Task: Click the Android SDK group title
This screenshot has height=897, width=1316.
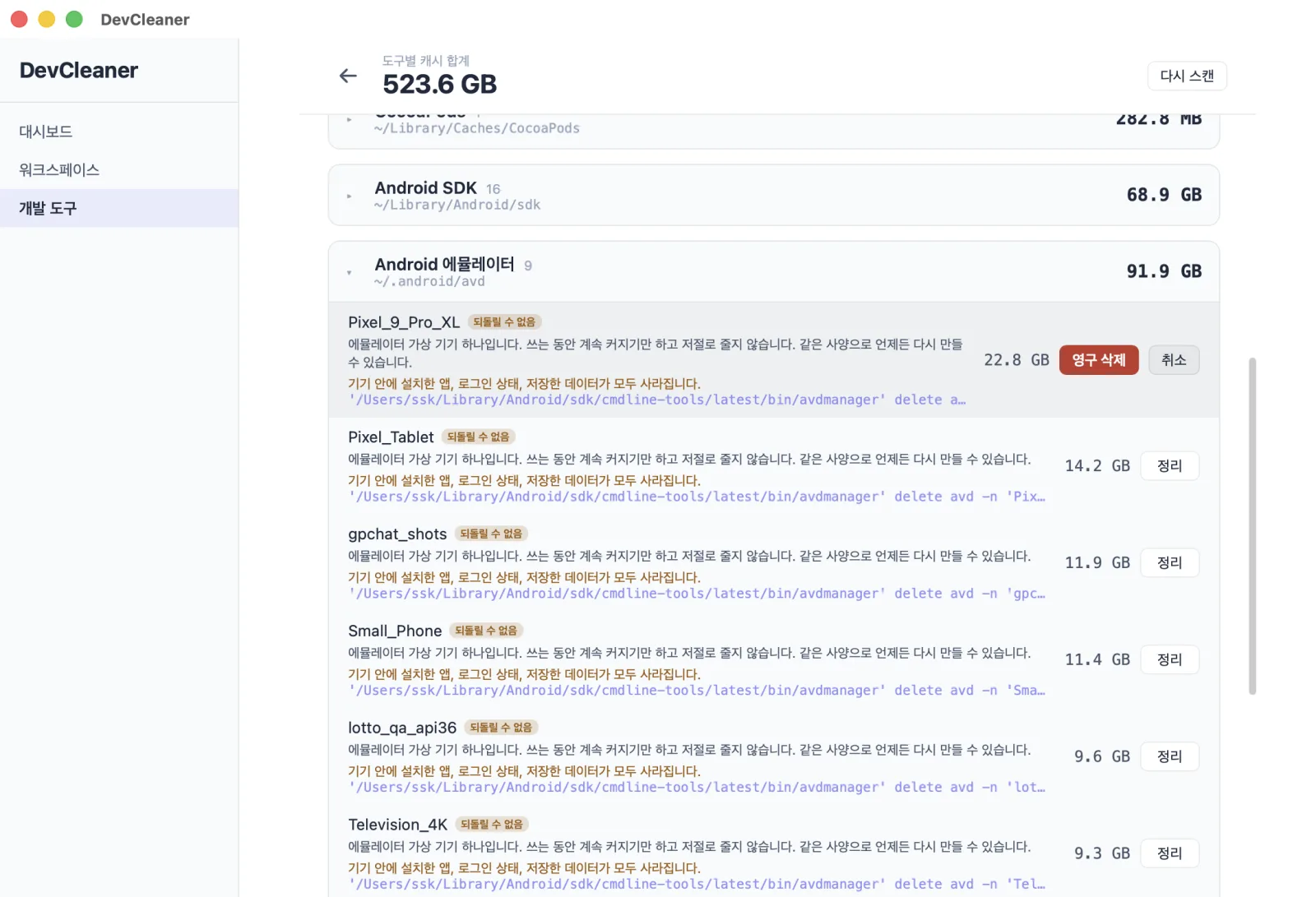Action: (425, 188)
